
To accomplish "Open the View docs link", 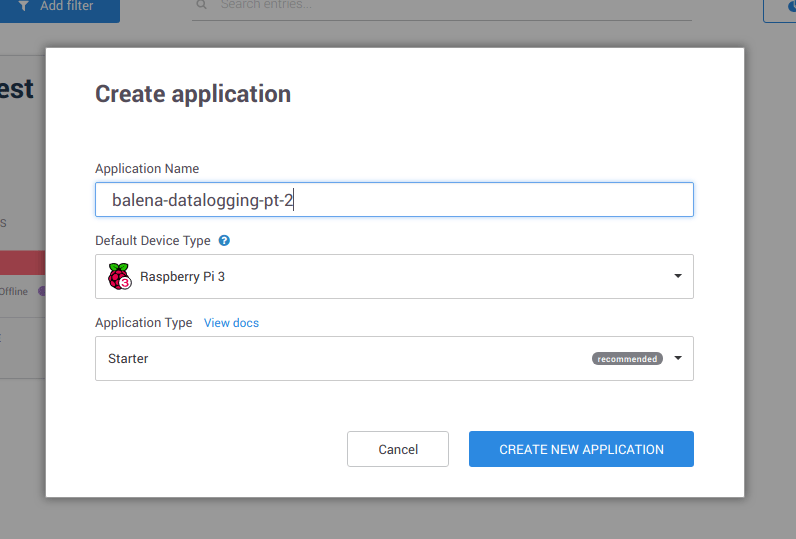I will 231,323.
